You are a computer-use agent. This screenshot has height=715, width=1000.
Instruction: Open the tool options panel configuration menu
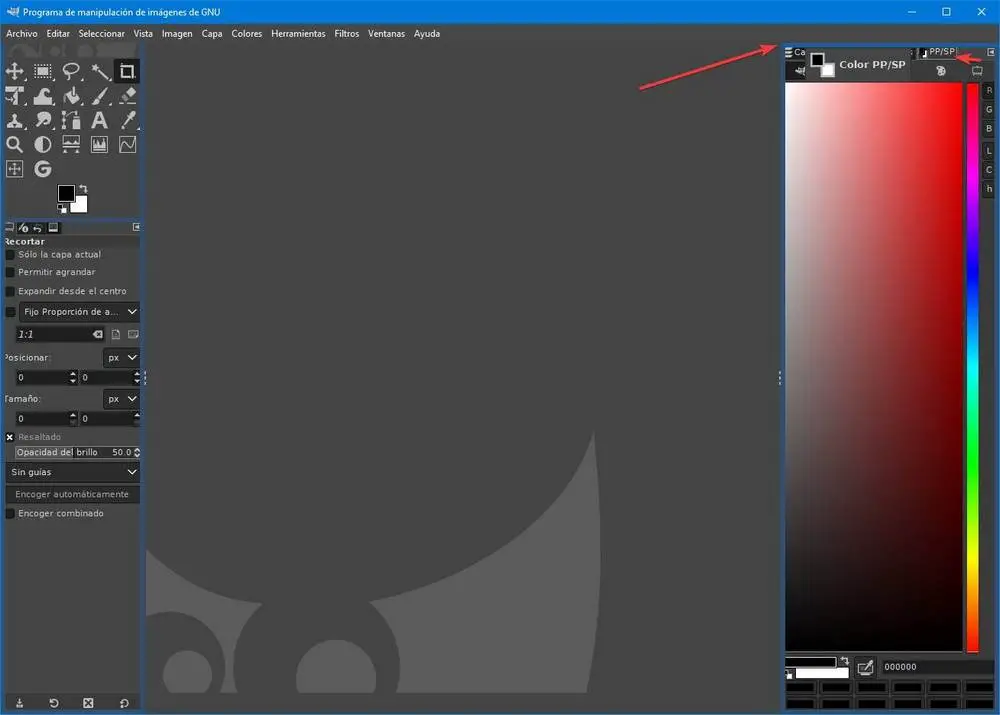(136, 227)
